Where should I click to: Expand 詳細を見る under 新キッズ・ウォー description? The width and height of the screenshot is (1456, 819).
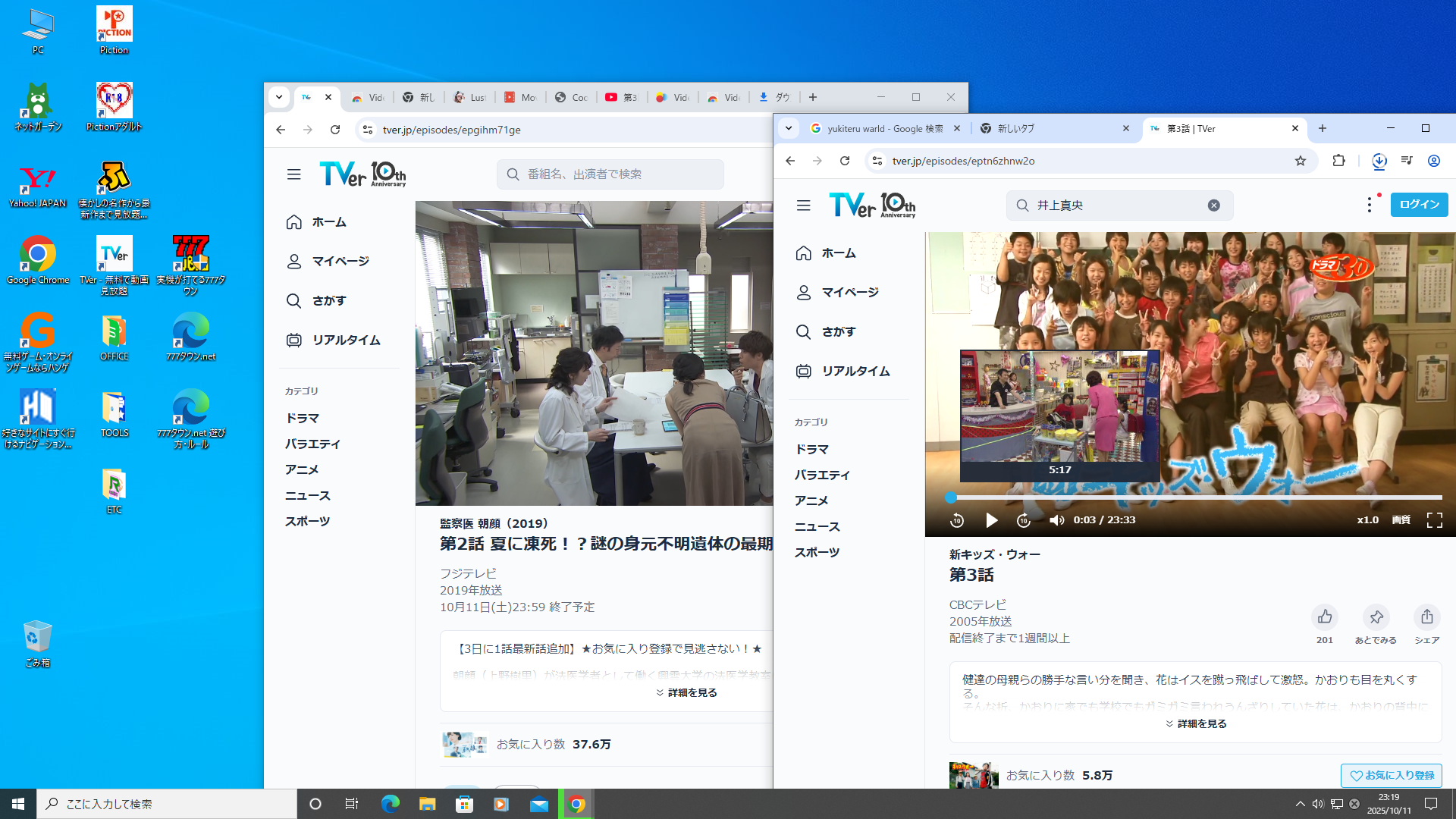point(1196,724)
